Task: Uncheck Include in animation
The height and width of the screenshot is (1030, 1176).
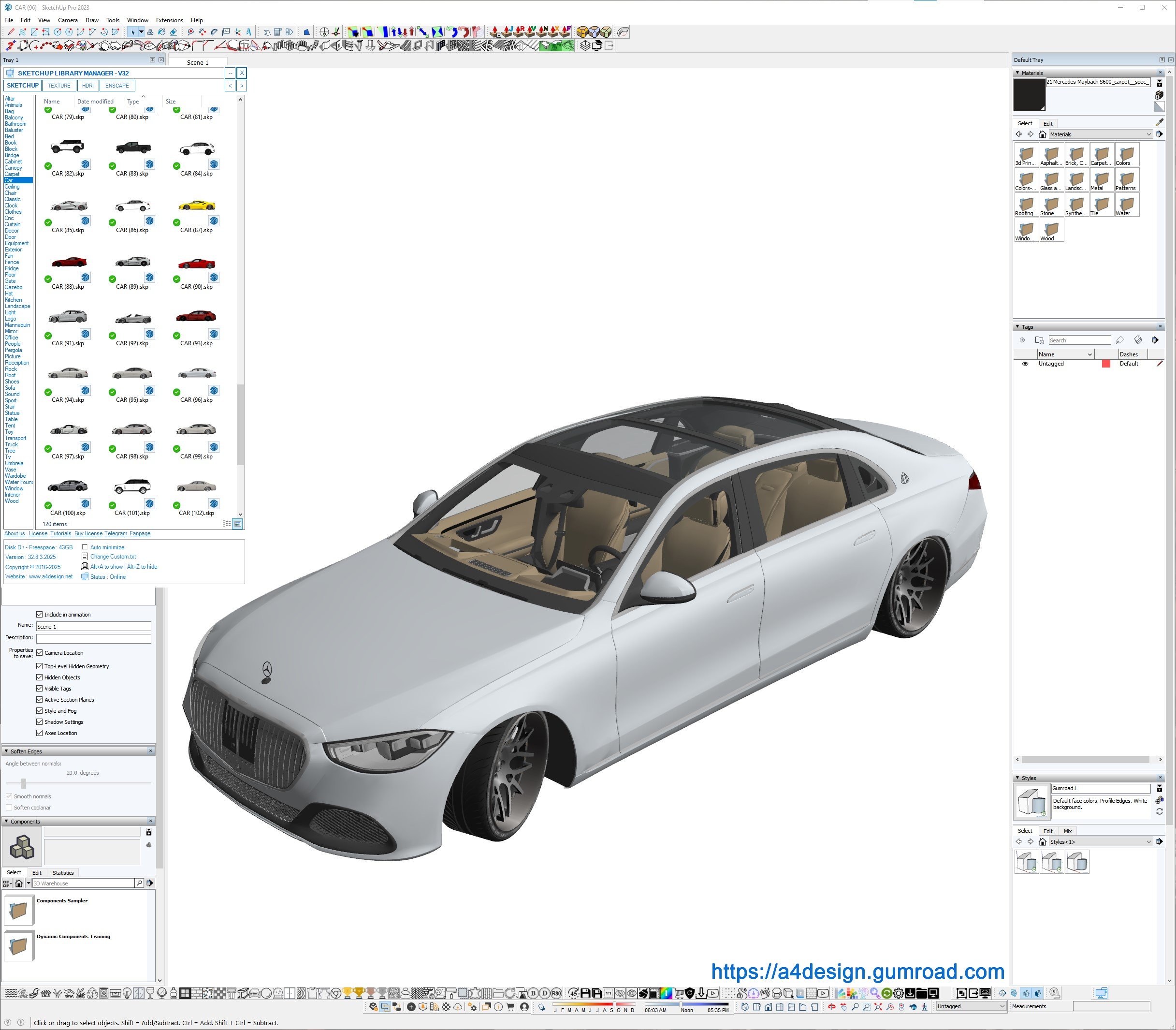Action: point(40,615)
